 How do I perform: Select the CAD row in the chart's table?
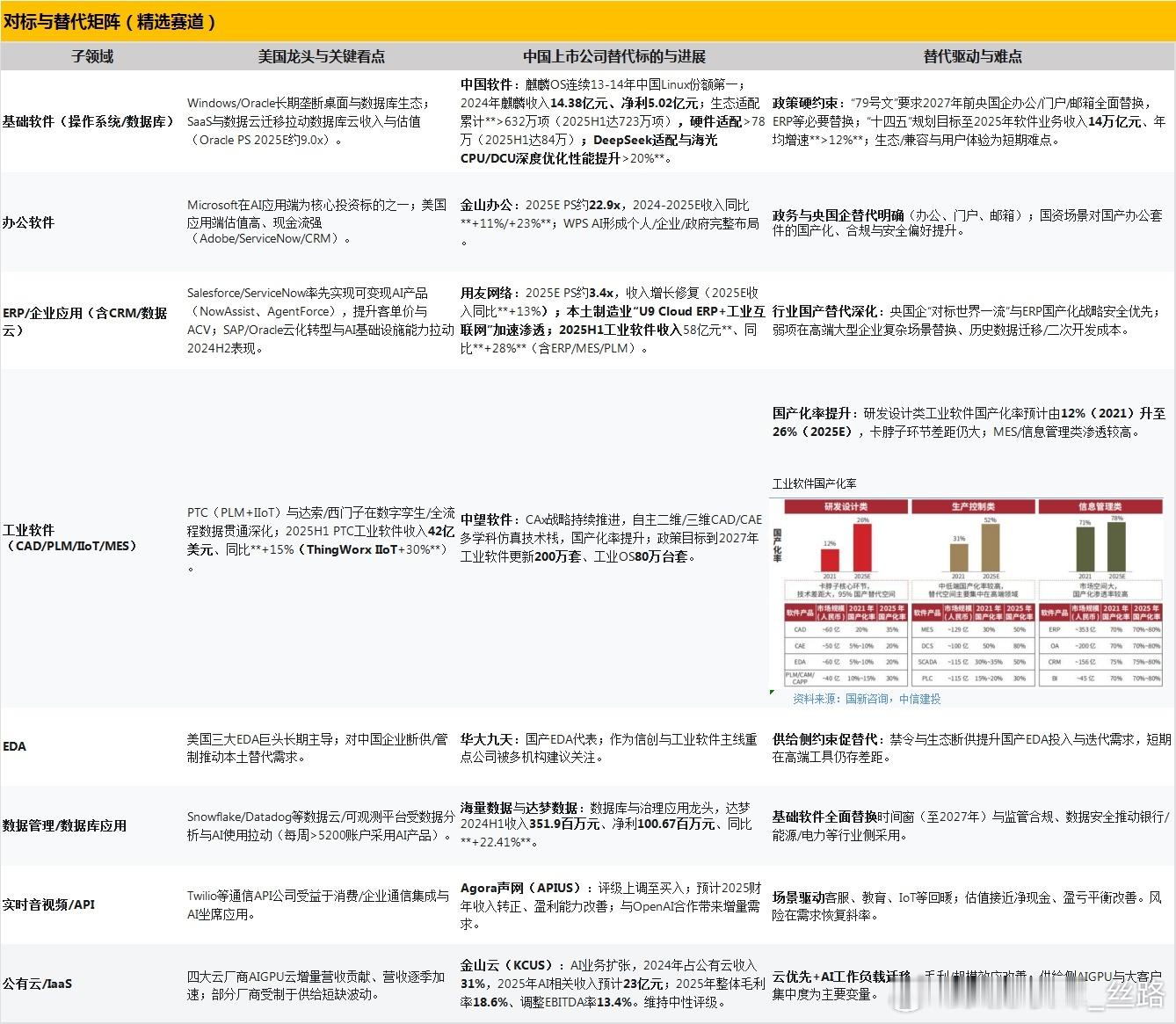point(846,629)
